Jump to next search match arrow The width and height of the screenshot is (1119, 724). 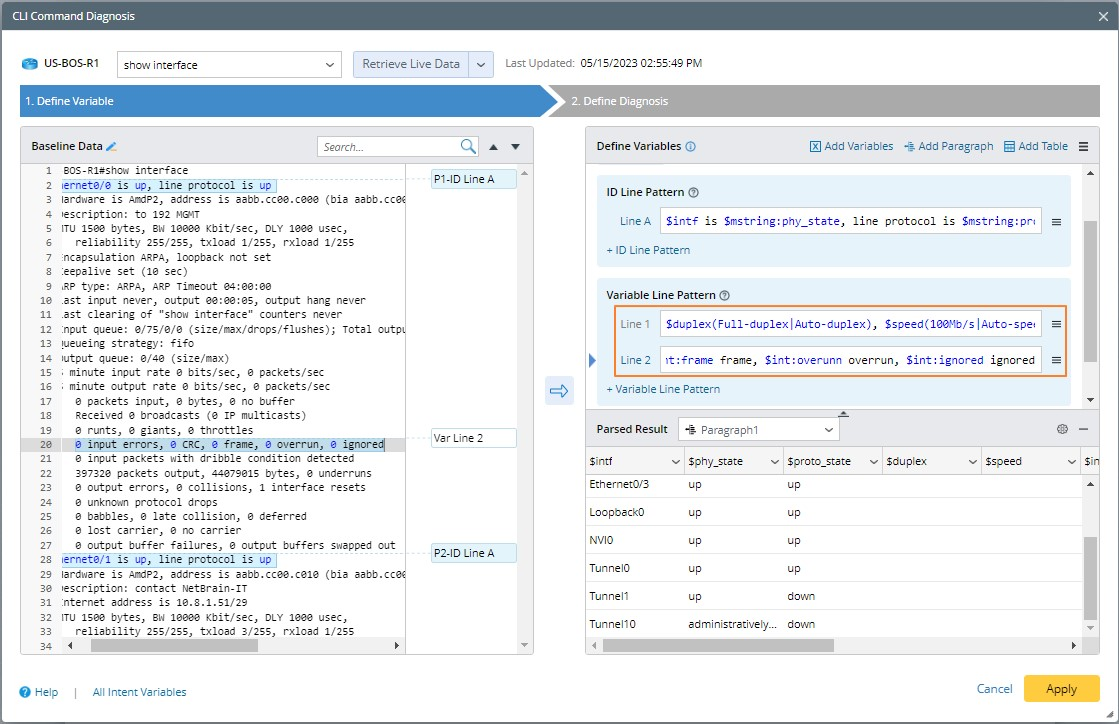point(516,147)
